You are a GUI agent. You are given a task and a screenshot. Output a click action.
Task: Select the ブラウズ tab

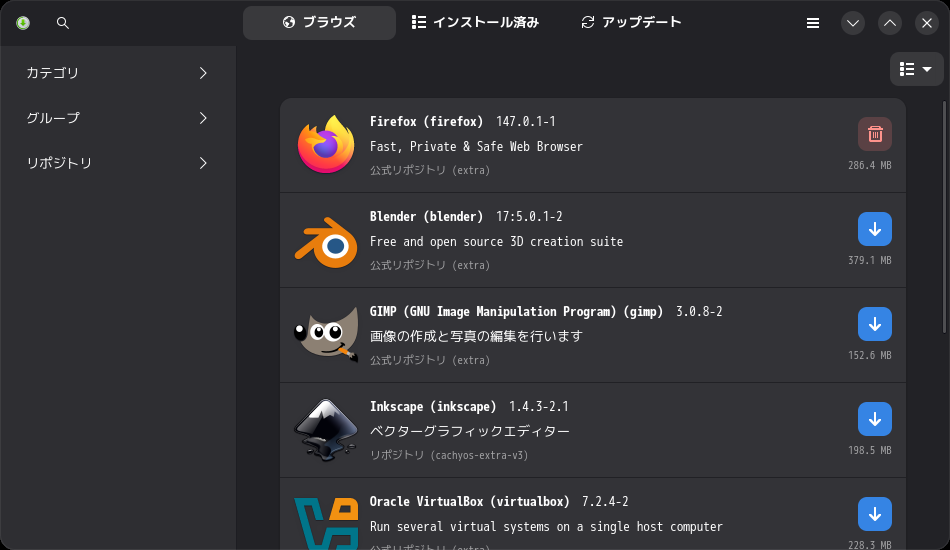pos(319,22)
